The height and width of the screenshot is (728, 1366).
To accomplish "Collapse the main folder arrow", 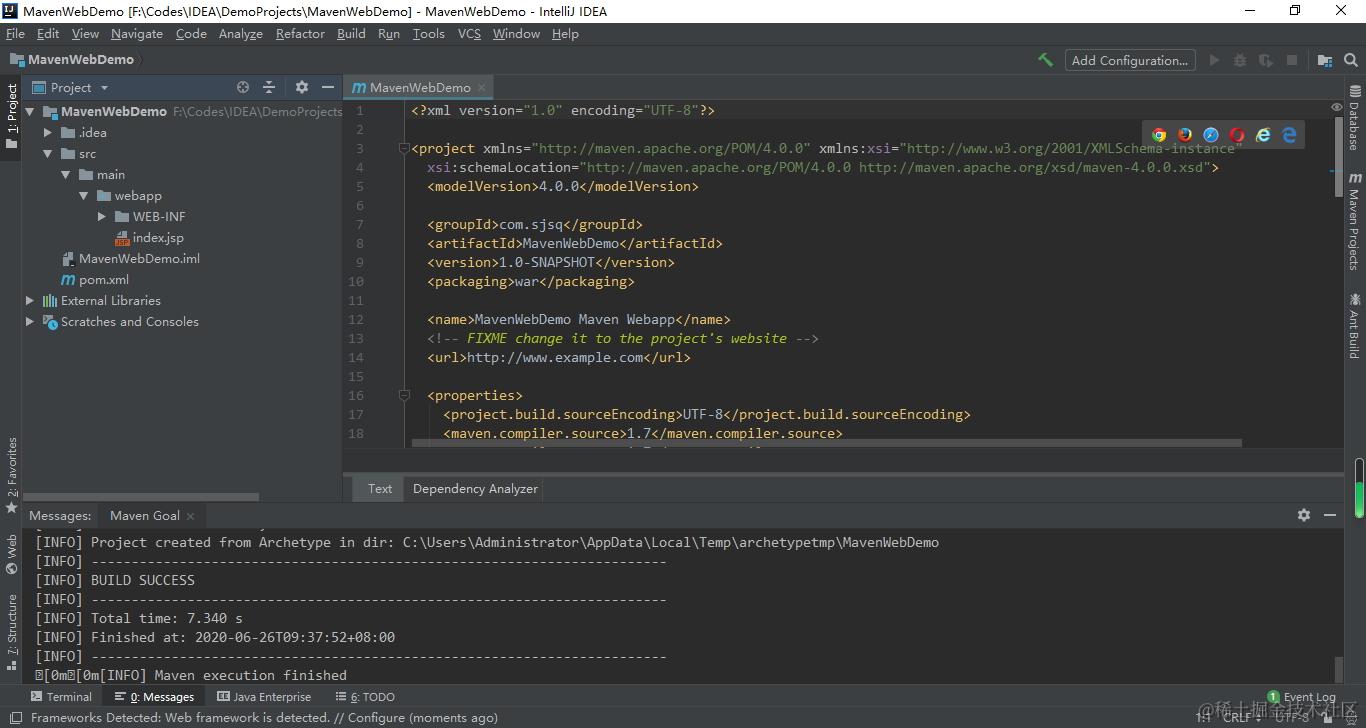I will [66, 175].
